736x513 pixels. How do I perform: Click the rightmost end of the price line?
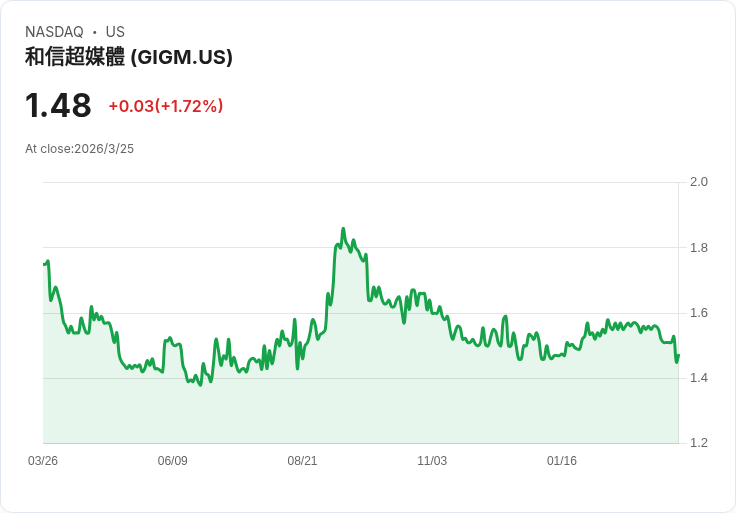(x=678, y=356)
